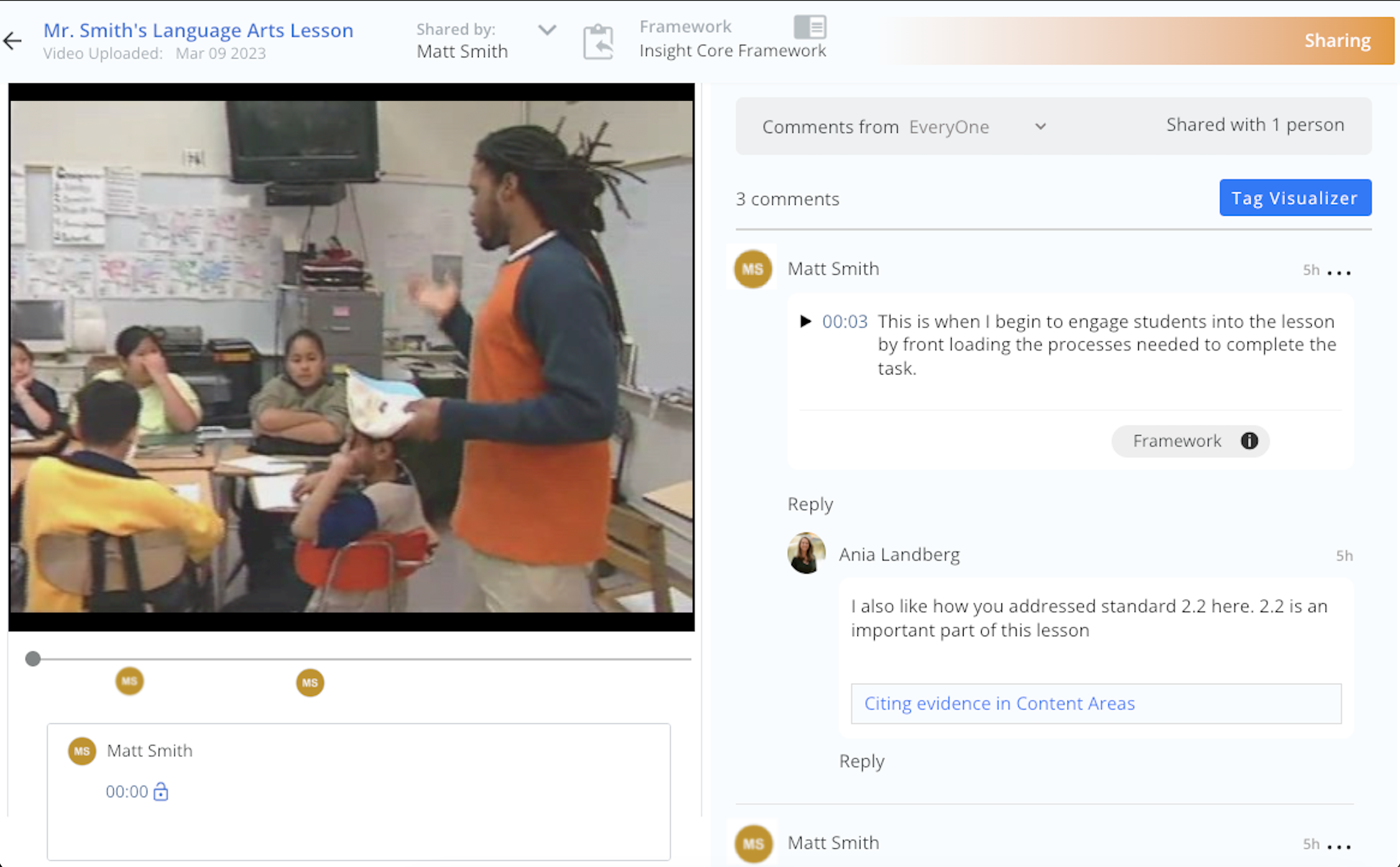Open the Tag Visualizer
Image resolution: width=1400 pixels, height=867 pixels.
[1295, 198]
